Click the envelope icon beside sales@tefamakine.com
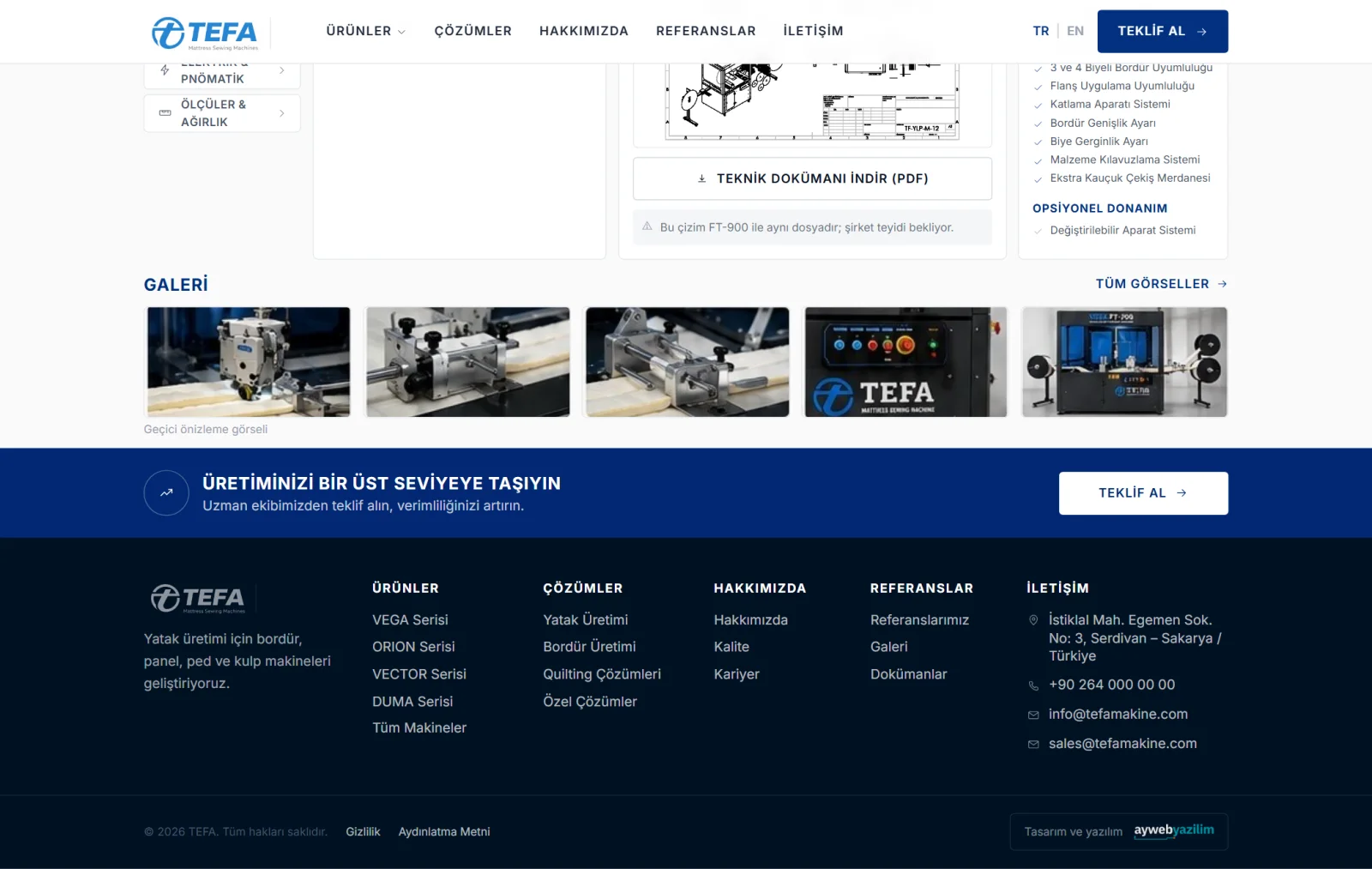Viewport: 1372px width, 869px height. coord(1033,744)
